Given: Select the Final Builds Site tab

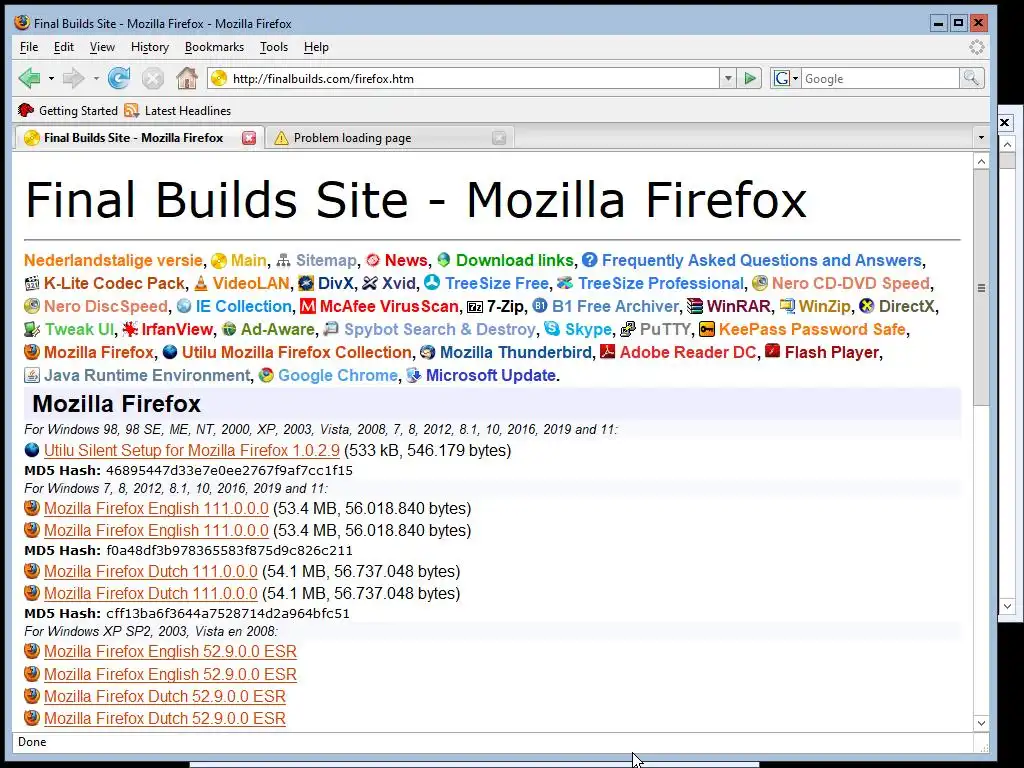Looking at the screenshot, I should click(138, 138).
